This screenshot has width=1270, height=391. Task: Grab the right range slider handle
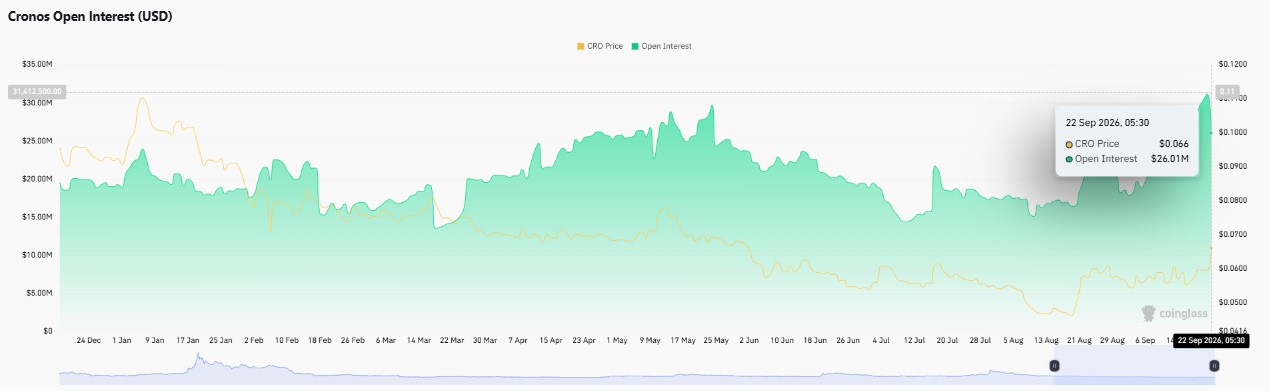tap(1213, 366)
